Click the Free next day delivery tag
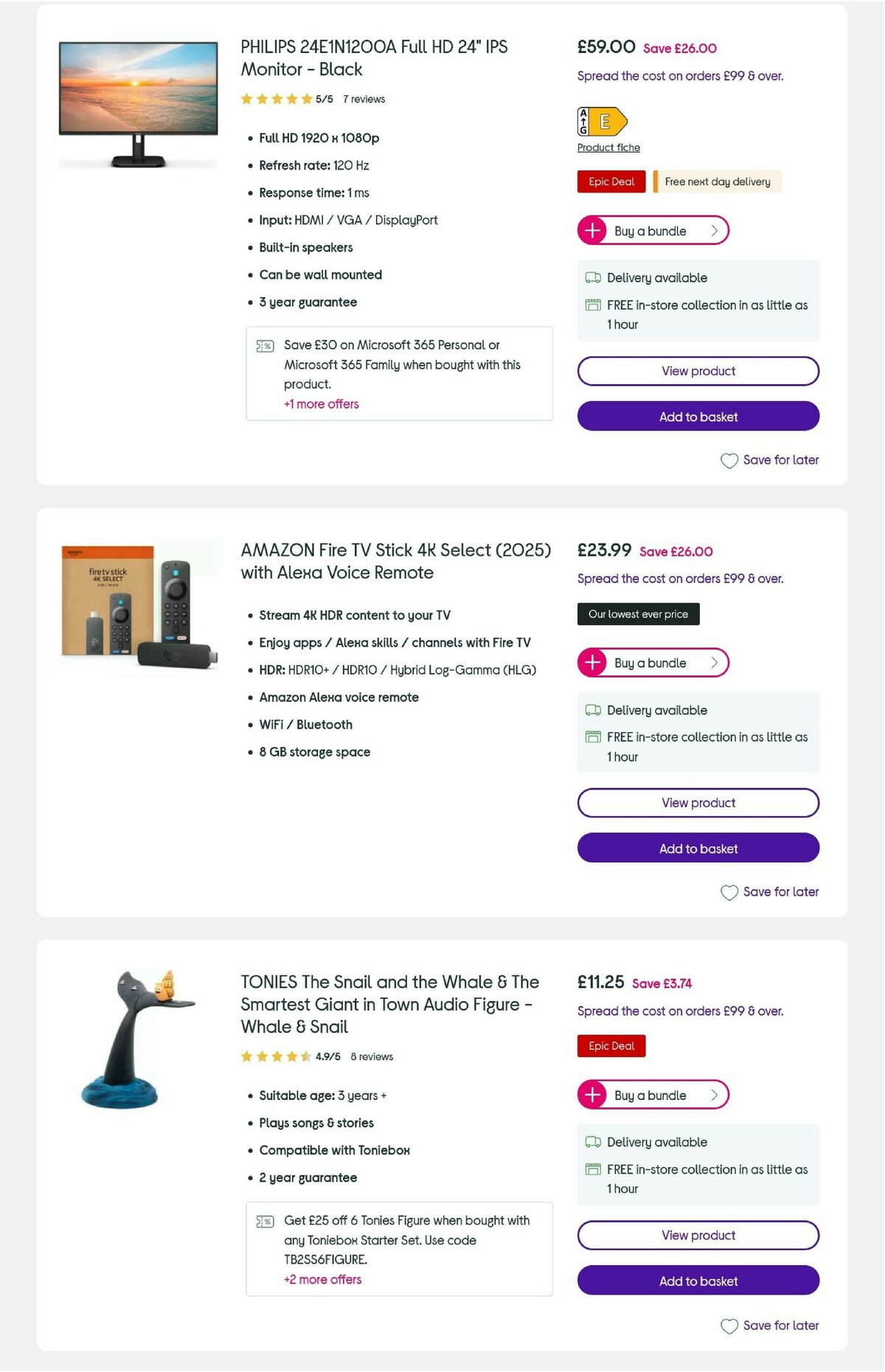This screenshot has height=1372, width=885. tap(716, 181)
